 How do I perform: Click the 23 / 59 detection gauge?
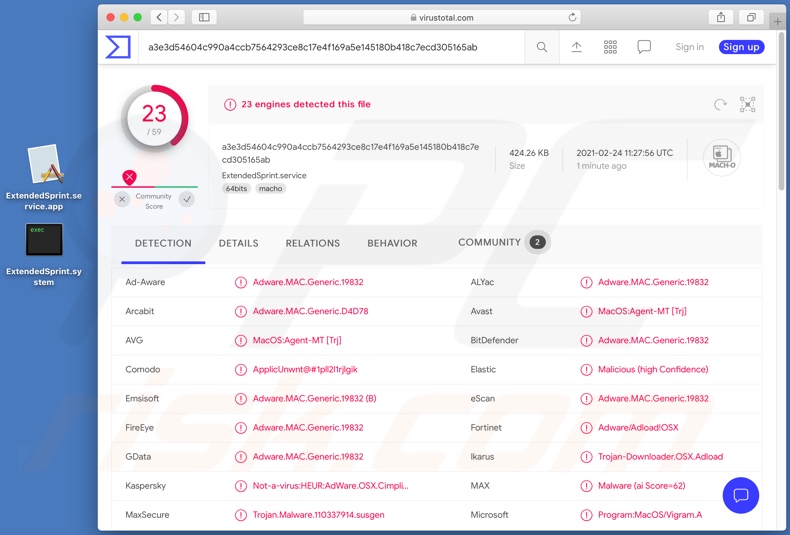click(x=154, y=119)
